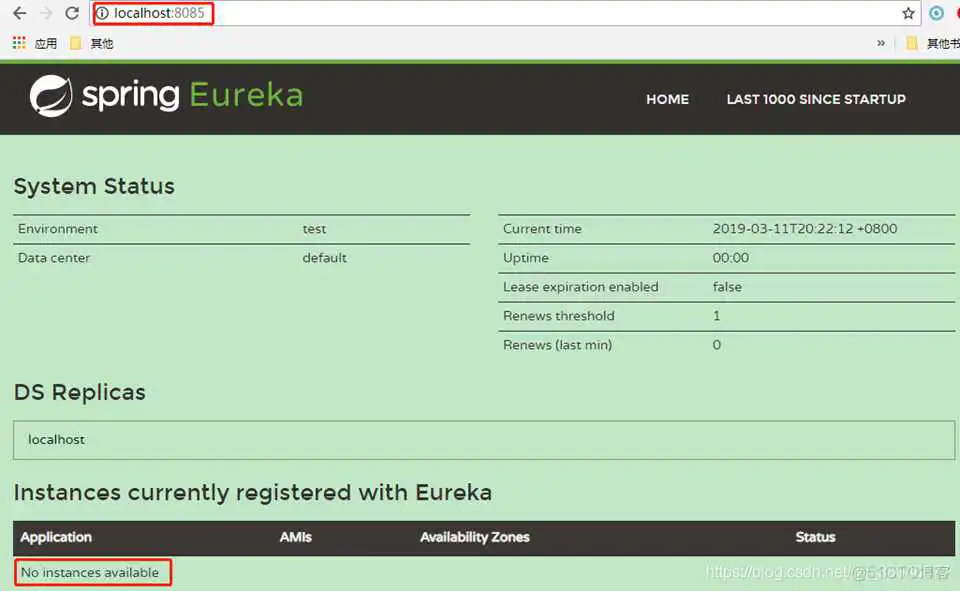Select the data center value default
The width and height of the screenshot is (960, 591).
point(324,258)
